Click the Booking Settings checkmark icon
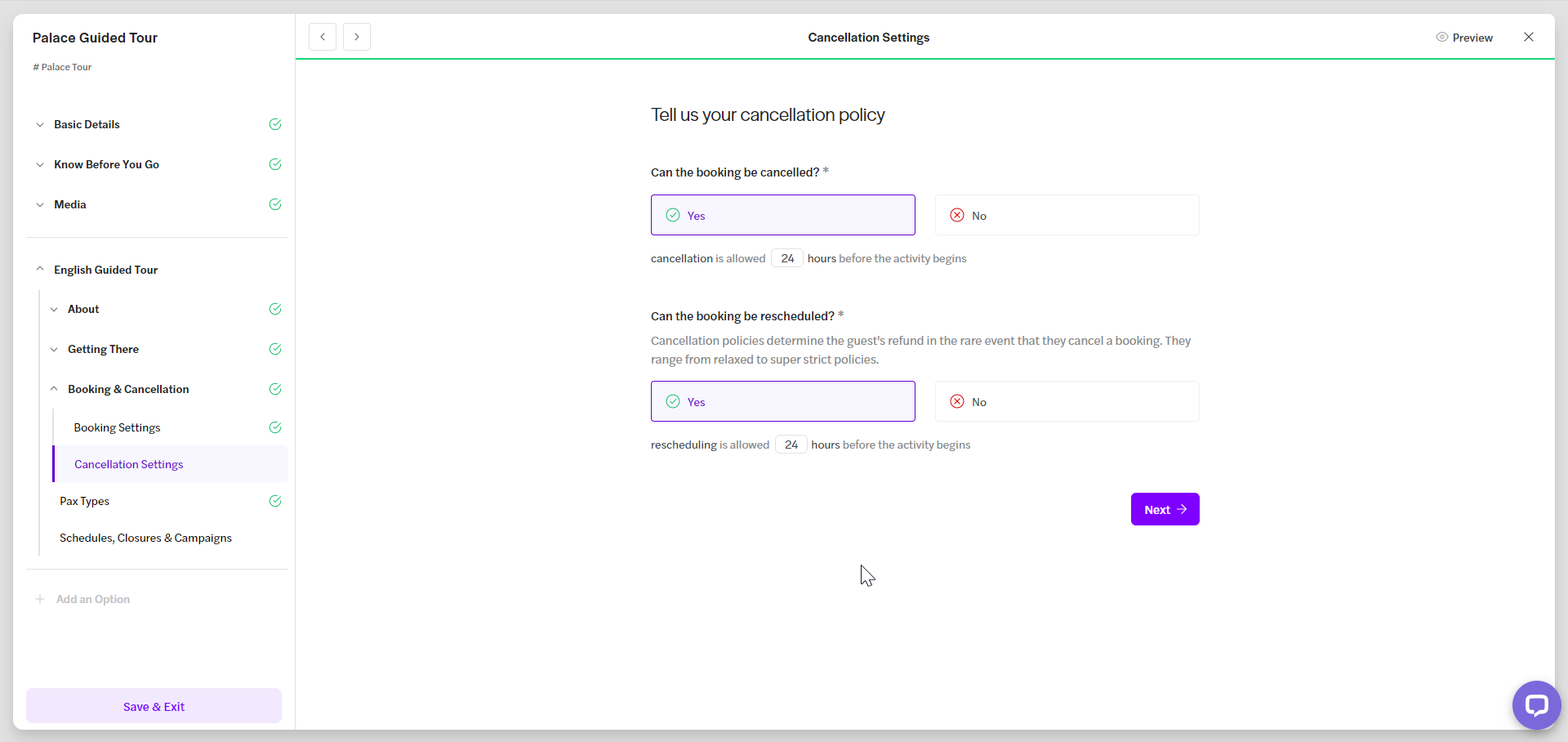The image size is (1568, 742). pyautogui.click(x=275, y=427)
